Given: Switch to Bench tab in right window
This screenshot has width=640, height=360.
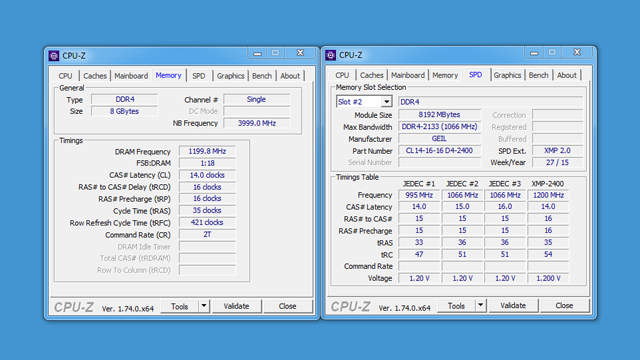Looking at the screenshot, I should click(538, 75).
